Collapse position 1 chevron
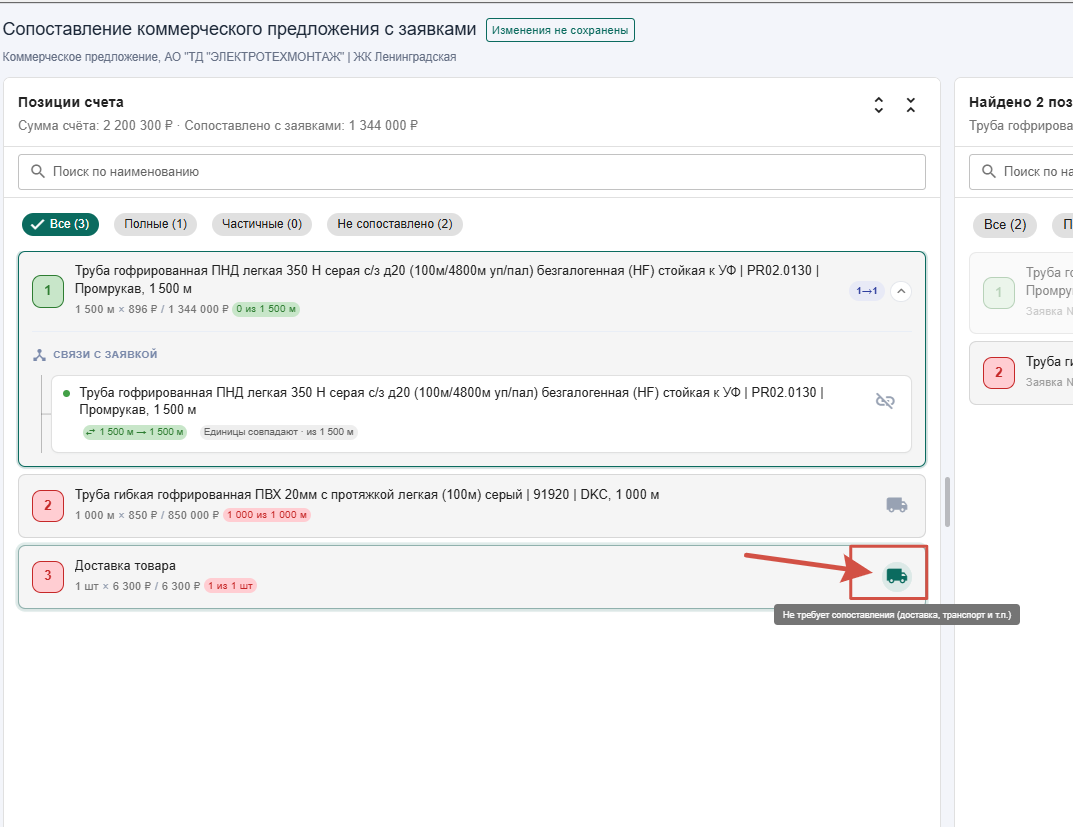The image size is (1073, 827). coord(901,291)
